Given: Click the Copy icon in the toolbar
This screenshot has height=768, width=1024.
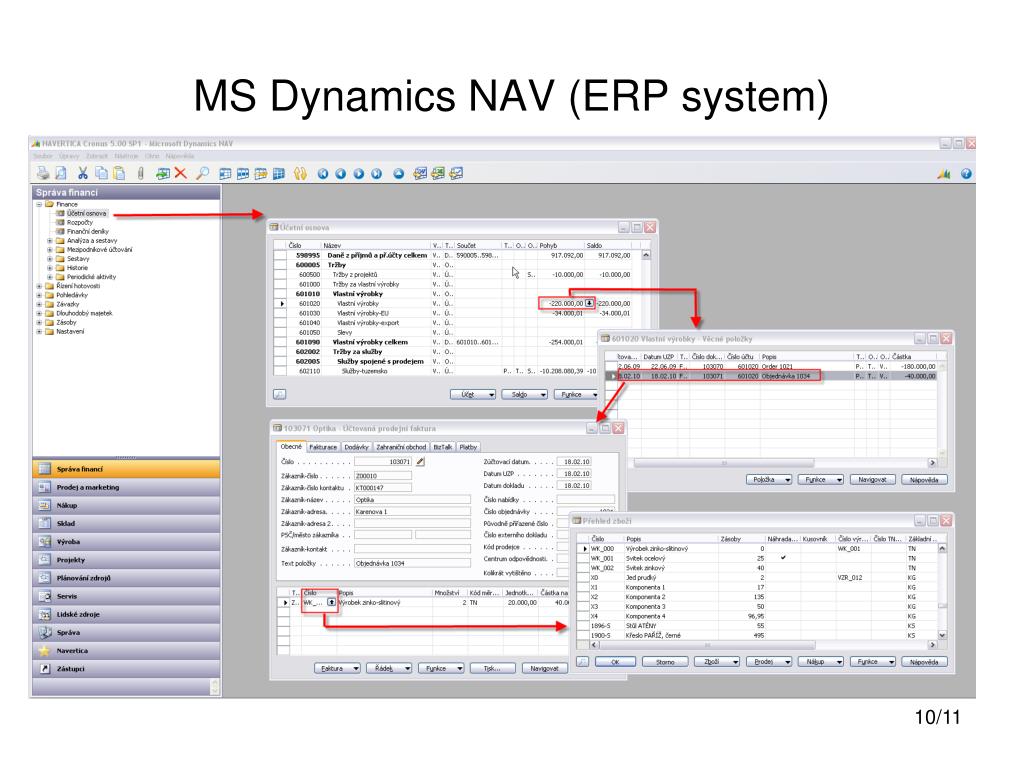Looking at the screenshot, I should pos(101,173).
